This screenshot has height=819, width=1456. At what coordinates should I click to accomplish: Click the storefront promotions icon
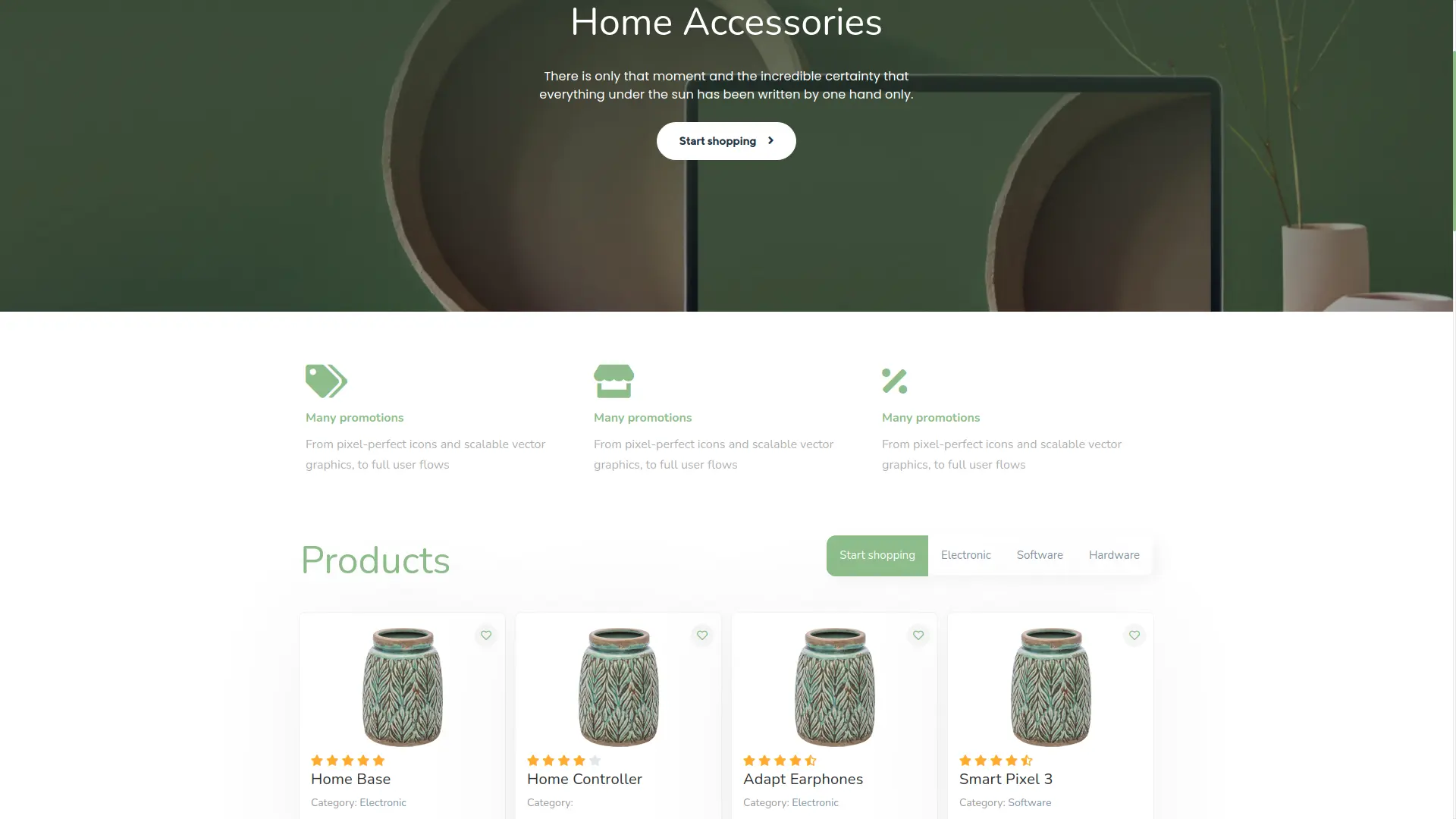pos(613,381)
